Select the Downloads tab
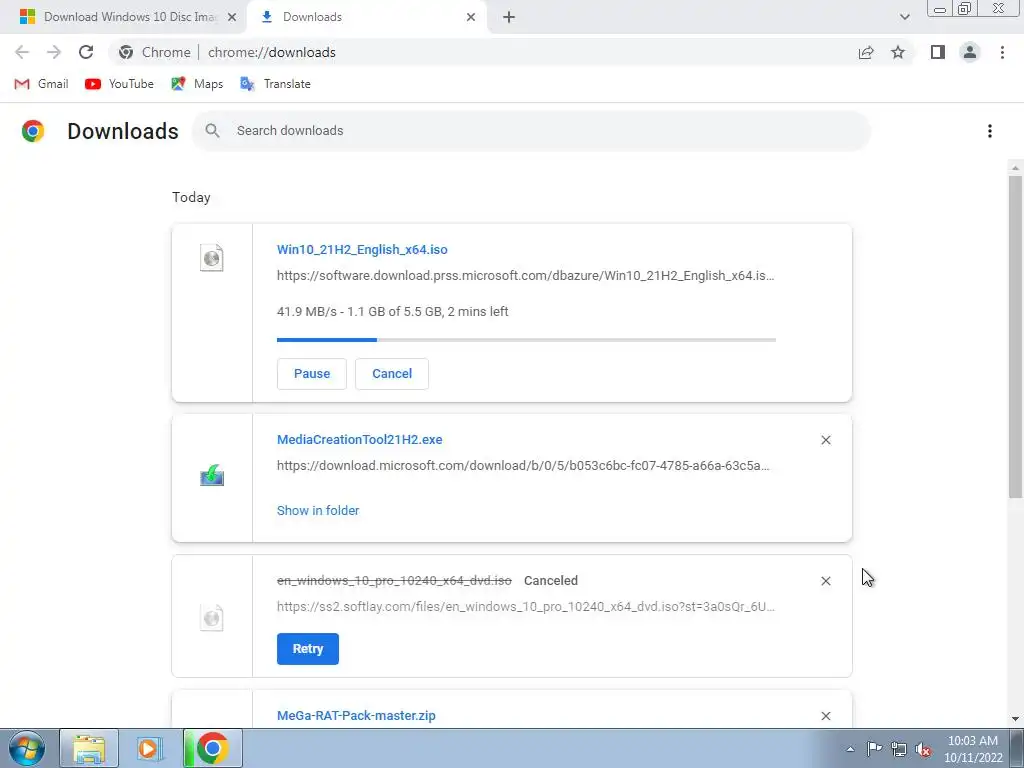This screenshot has height=768, width=1024. [x=369, y=17]
